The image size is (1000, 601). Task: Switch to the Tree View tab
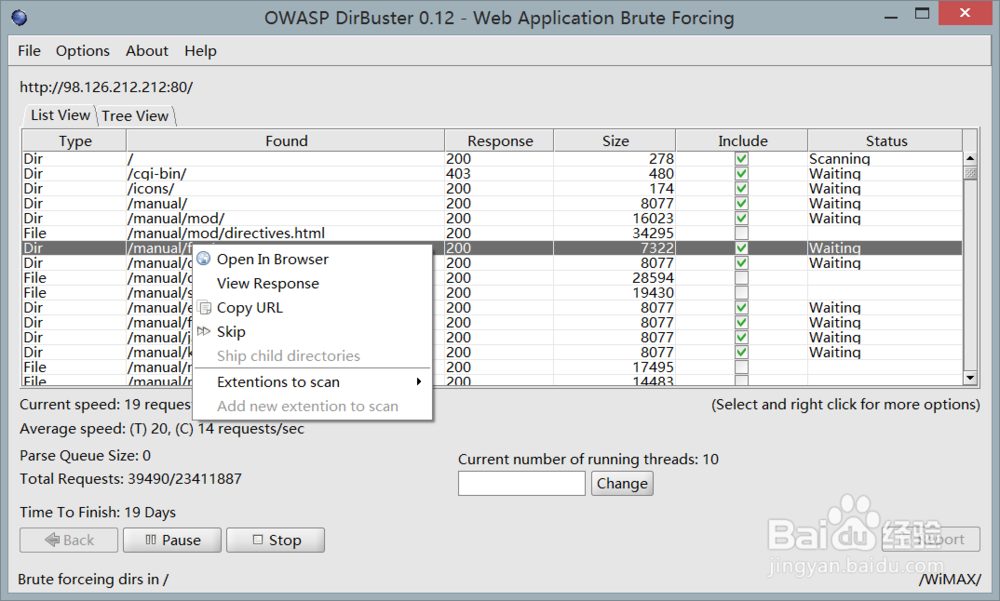135,116
